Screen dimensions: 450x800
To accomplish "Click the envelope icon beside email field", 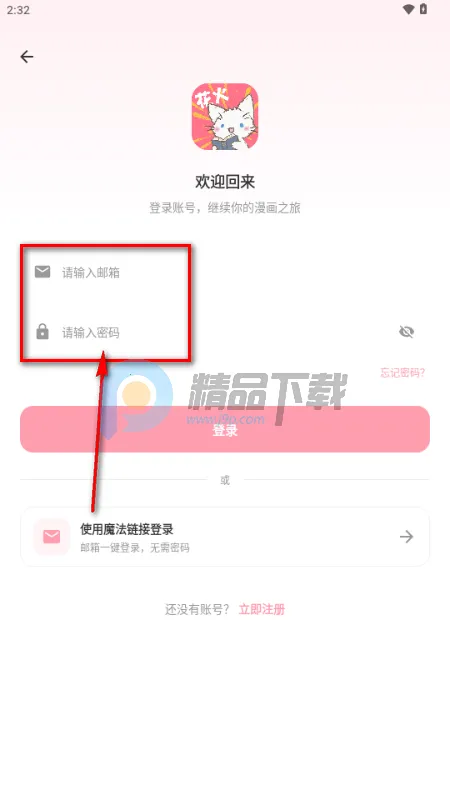I will [42, 271].
